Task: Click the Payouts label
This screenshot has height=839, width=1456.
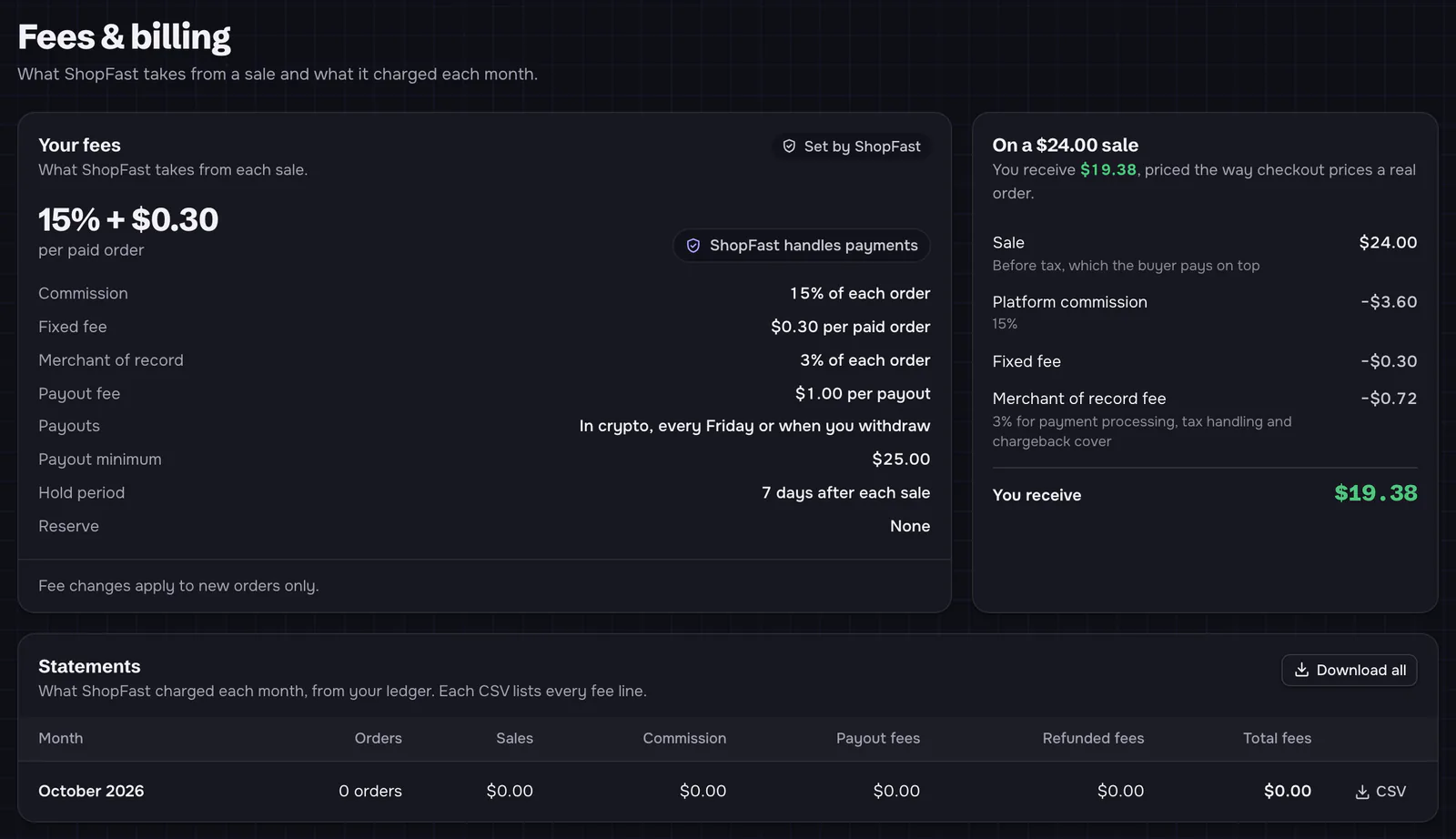Action: point(69,426)
